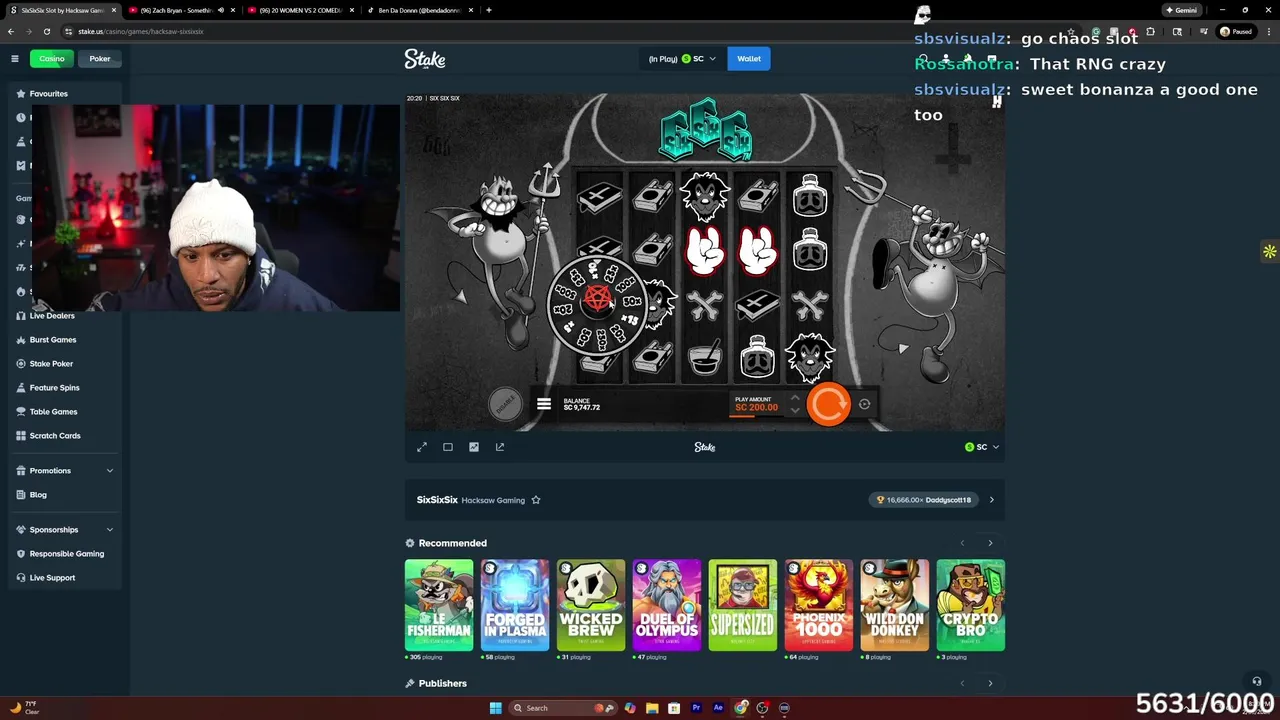Expand the Sponsorships section
This screenshot has width=1280, height=720.
point(65,530)
